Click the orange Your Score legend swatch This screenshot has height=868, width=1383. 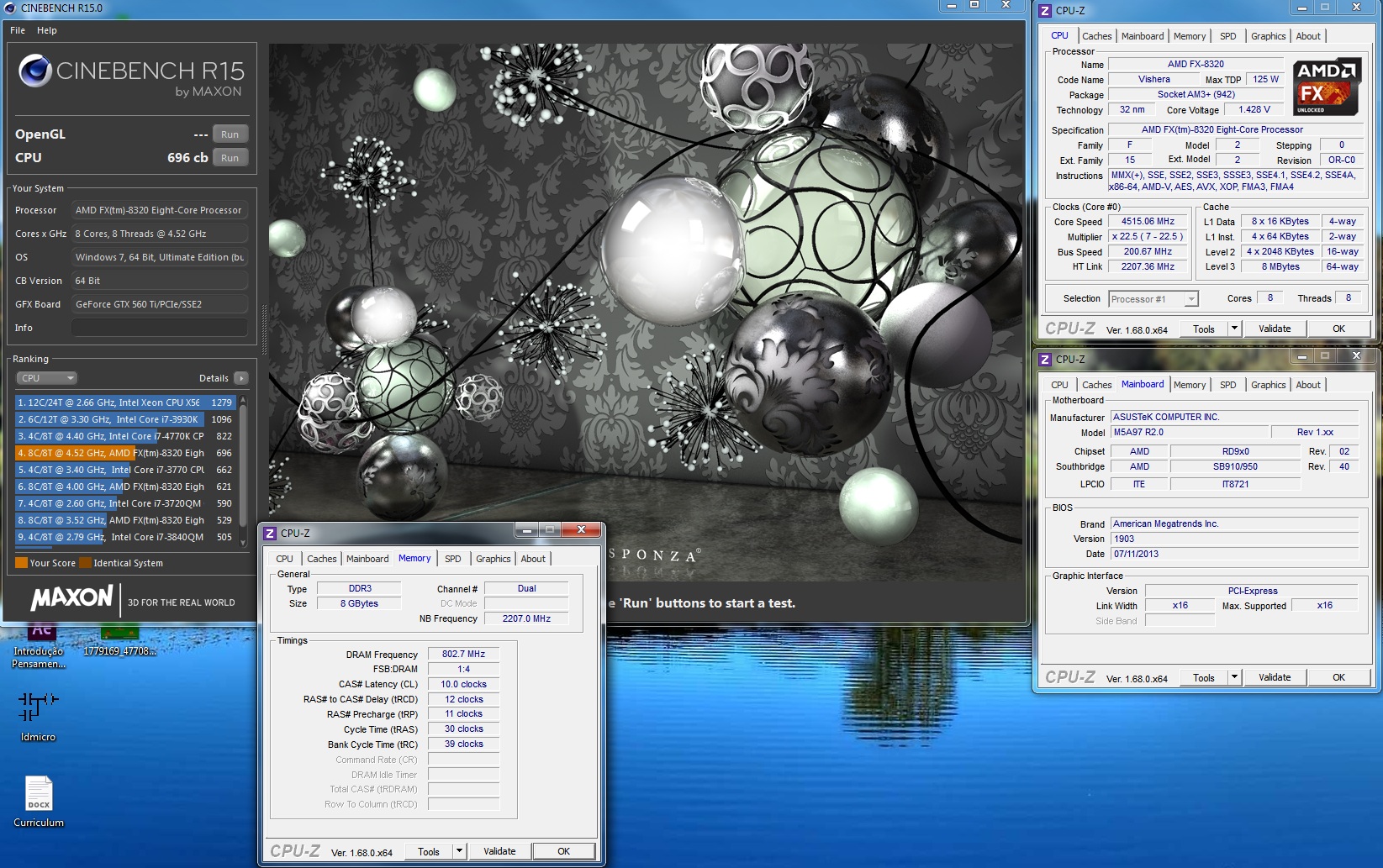21,563
